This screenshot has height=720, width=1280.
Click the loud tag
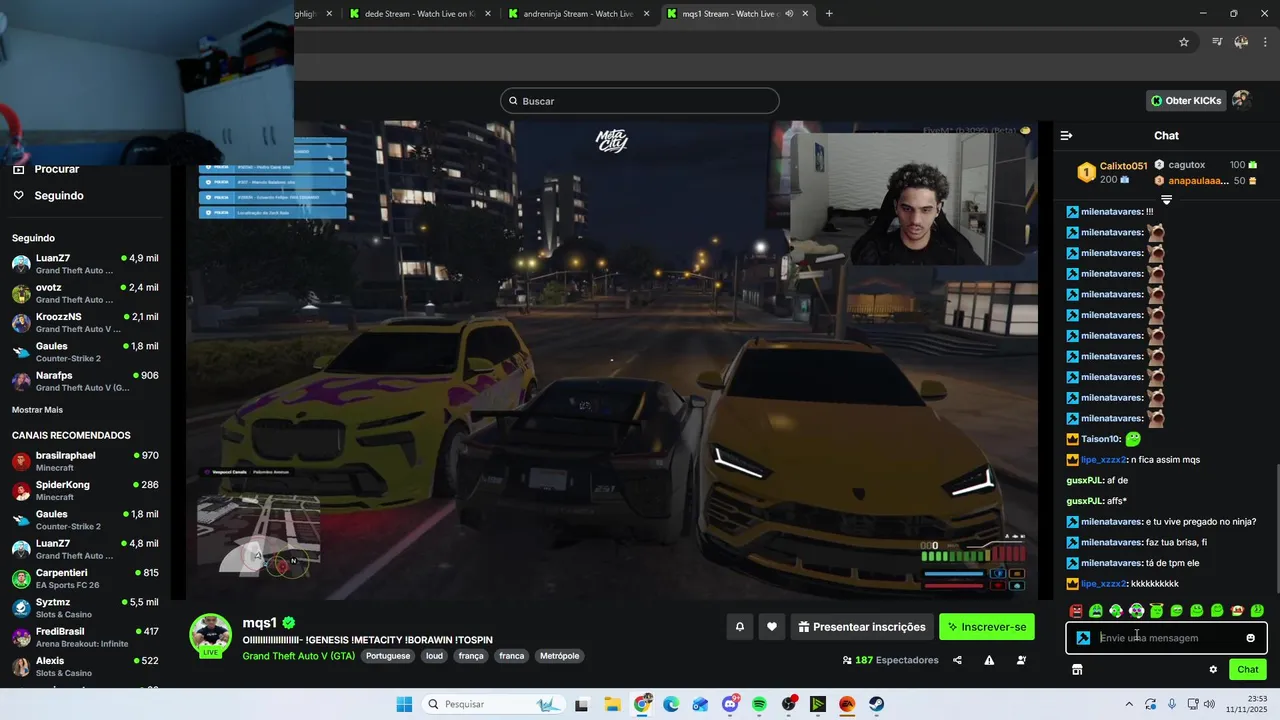[x=434, y=656]
